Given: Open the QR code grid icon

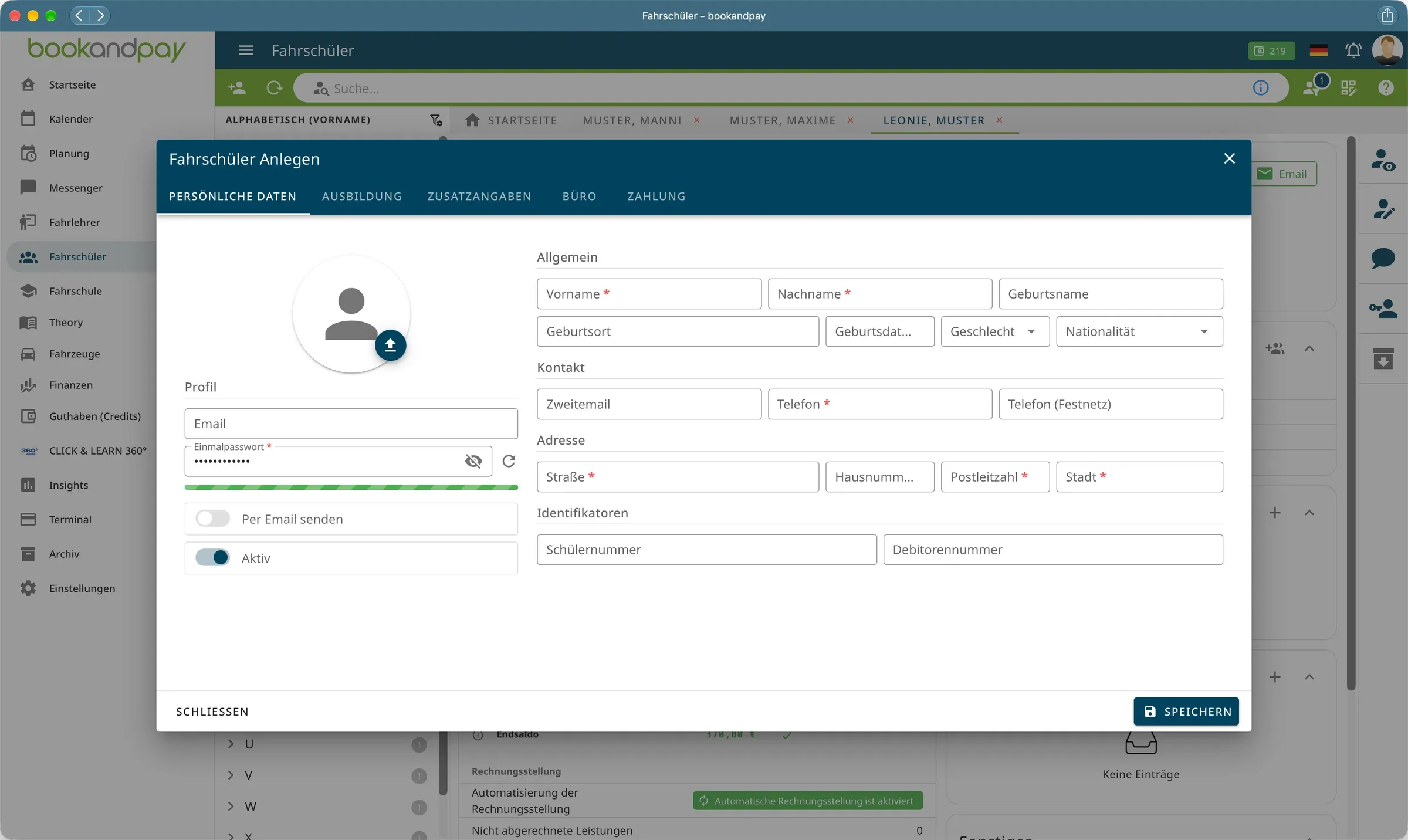Looking at the screenshot, I should [x=1349, y=88].
